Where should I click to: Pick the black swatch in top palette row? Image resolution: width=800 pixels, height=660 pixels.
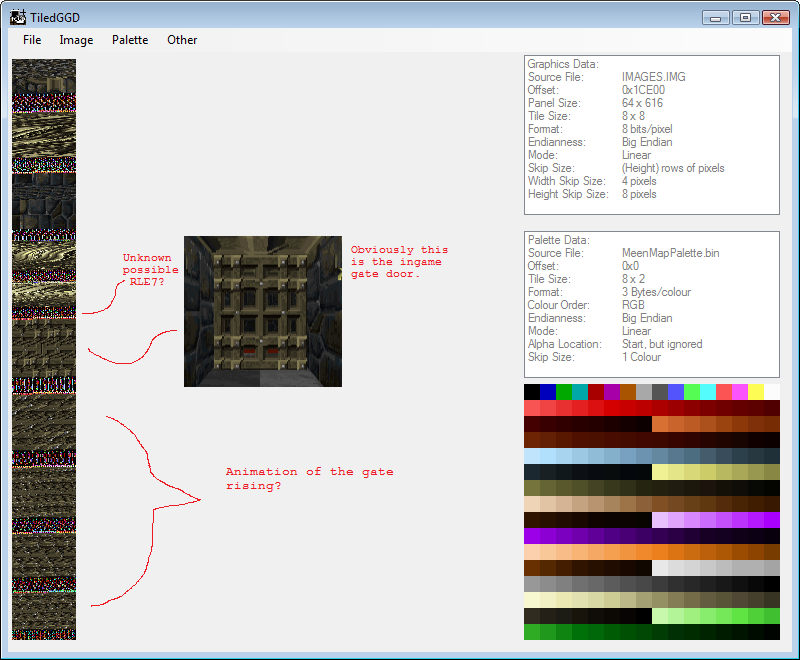point(532,391)
